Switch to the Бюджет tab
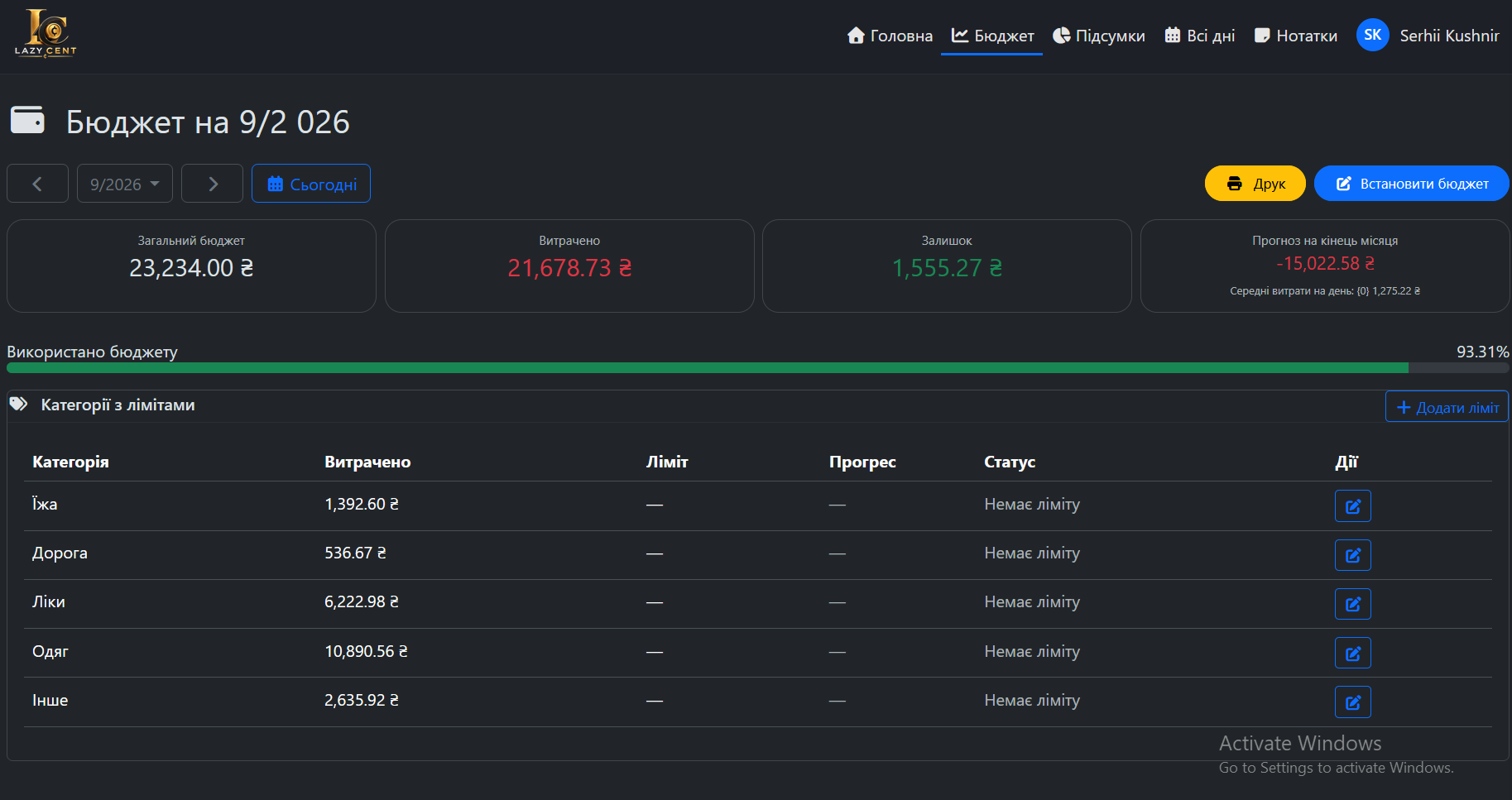The image size is (1512, 800). pos(992,36)
